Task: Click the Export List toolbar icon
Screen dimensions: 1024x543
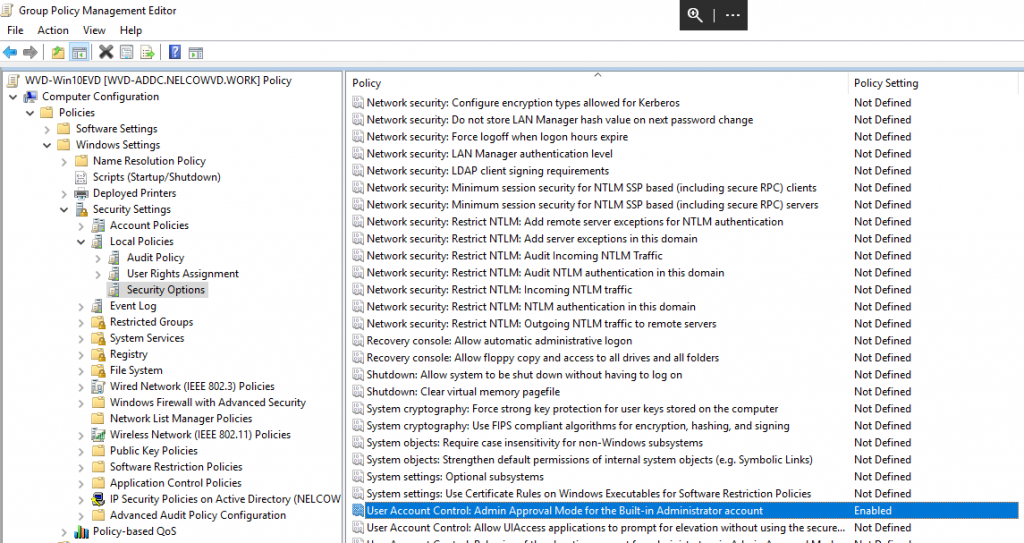Action: tap(147, 52)
